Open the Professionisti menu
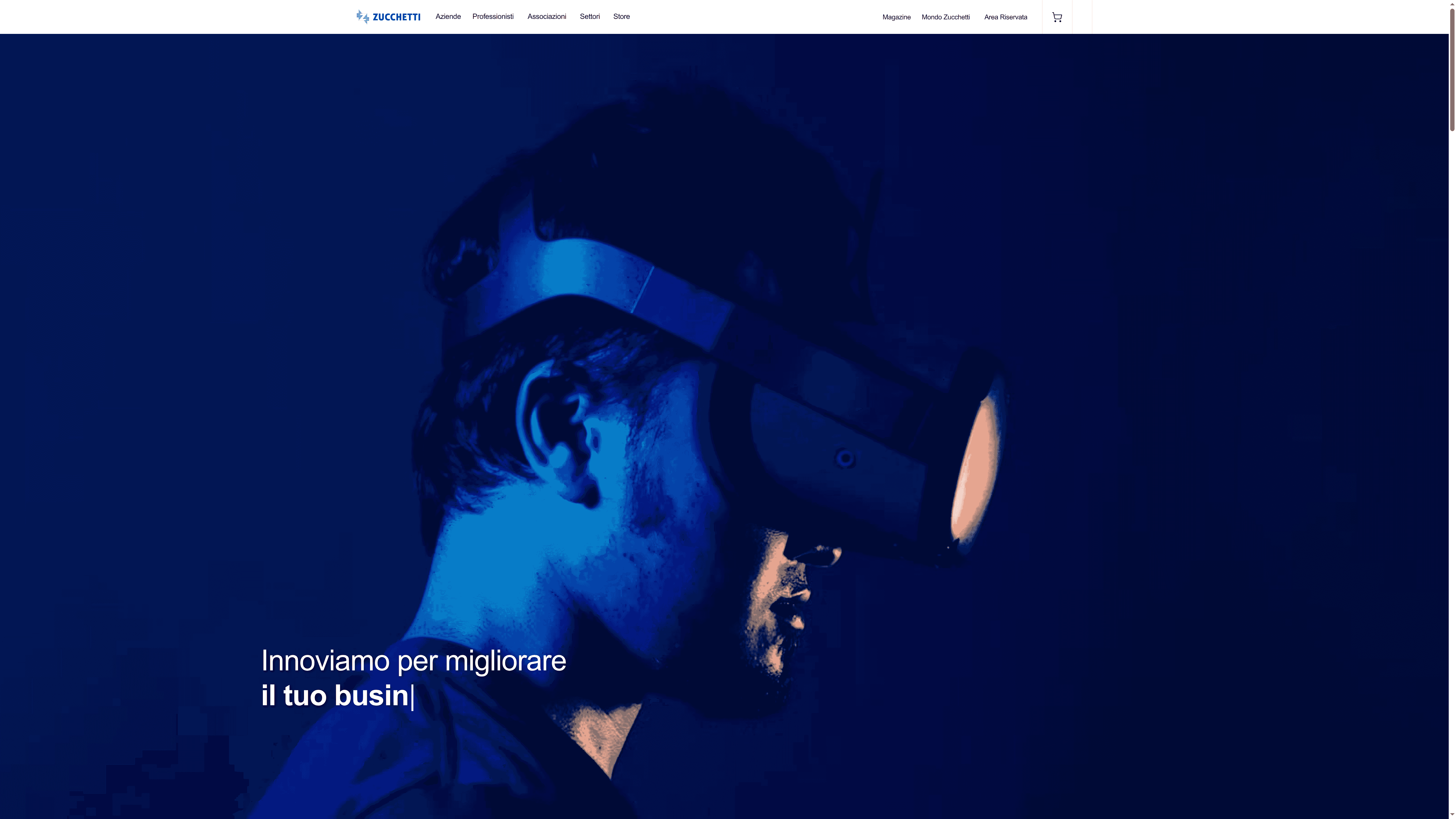 click(x=492, y=16)
